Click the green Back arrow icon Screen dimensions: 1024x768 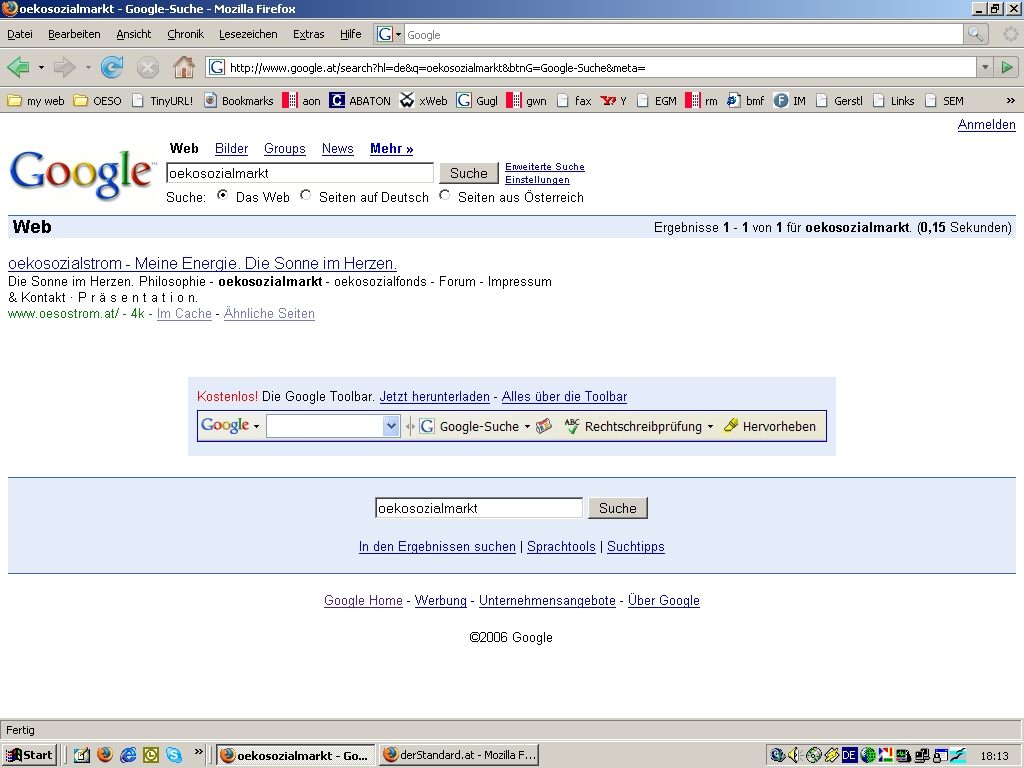[18, 67]
